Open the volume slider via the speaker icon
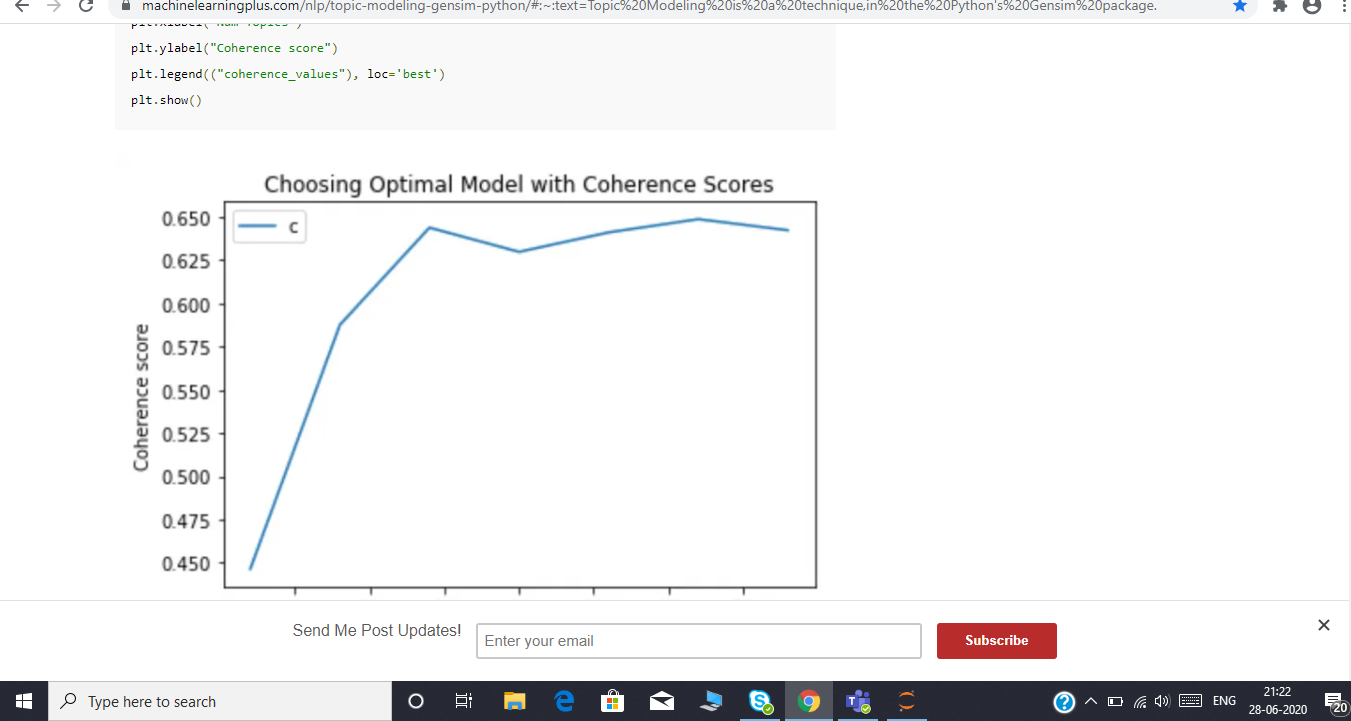1351x721 pixels. pyautogui.click(x=1162, y=701)
